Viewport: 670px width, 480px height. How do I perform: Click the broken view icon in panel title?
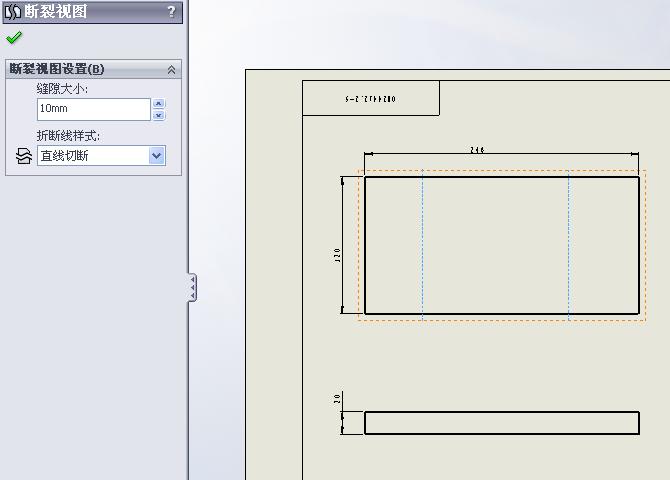pyautogui.click(x=12, y=12)
